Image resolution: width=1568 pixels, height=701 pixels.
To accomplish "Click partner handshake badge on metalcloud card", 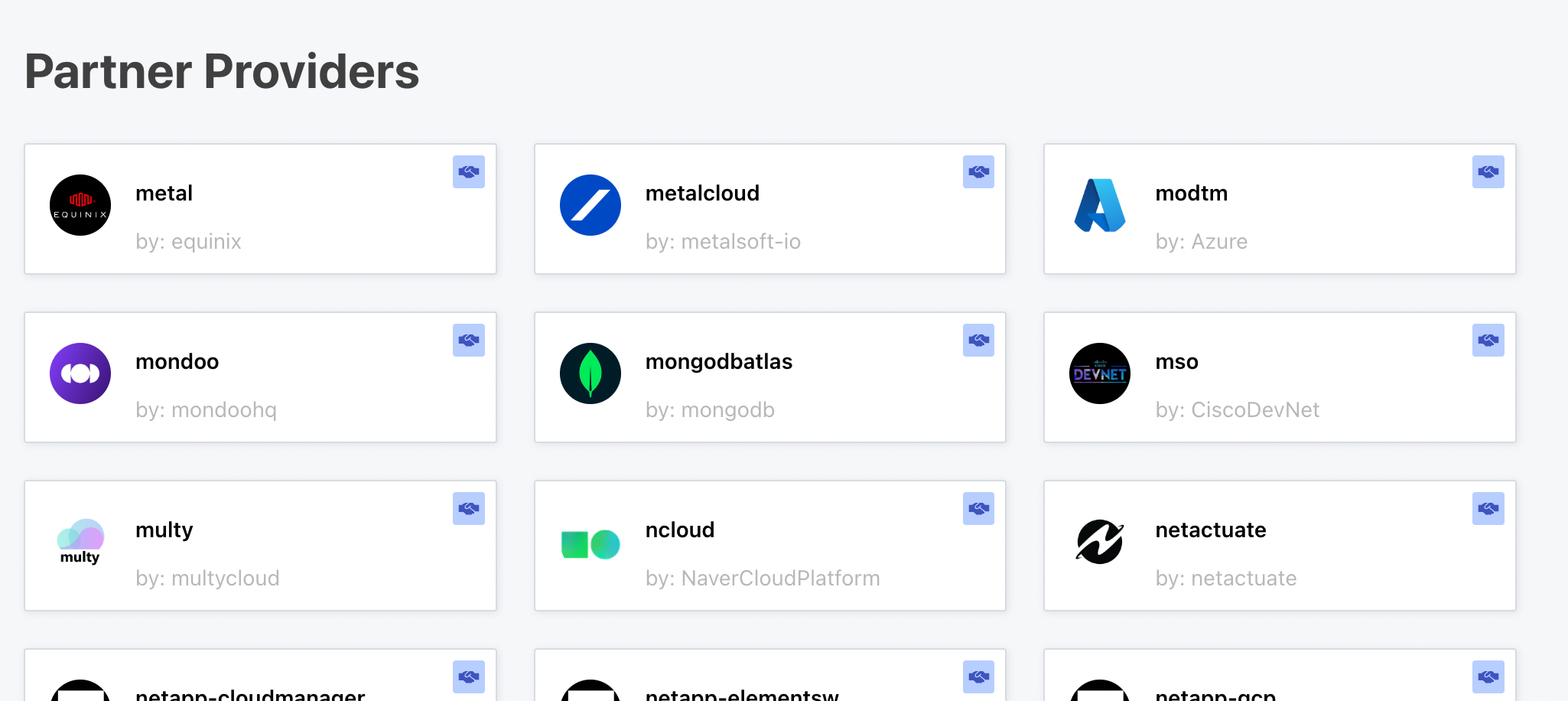I will (978, 172).
